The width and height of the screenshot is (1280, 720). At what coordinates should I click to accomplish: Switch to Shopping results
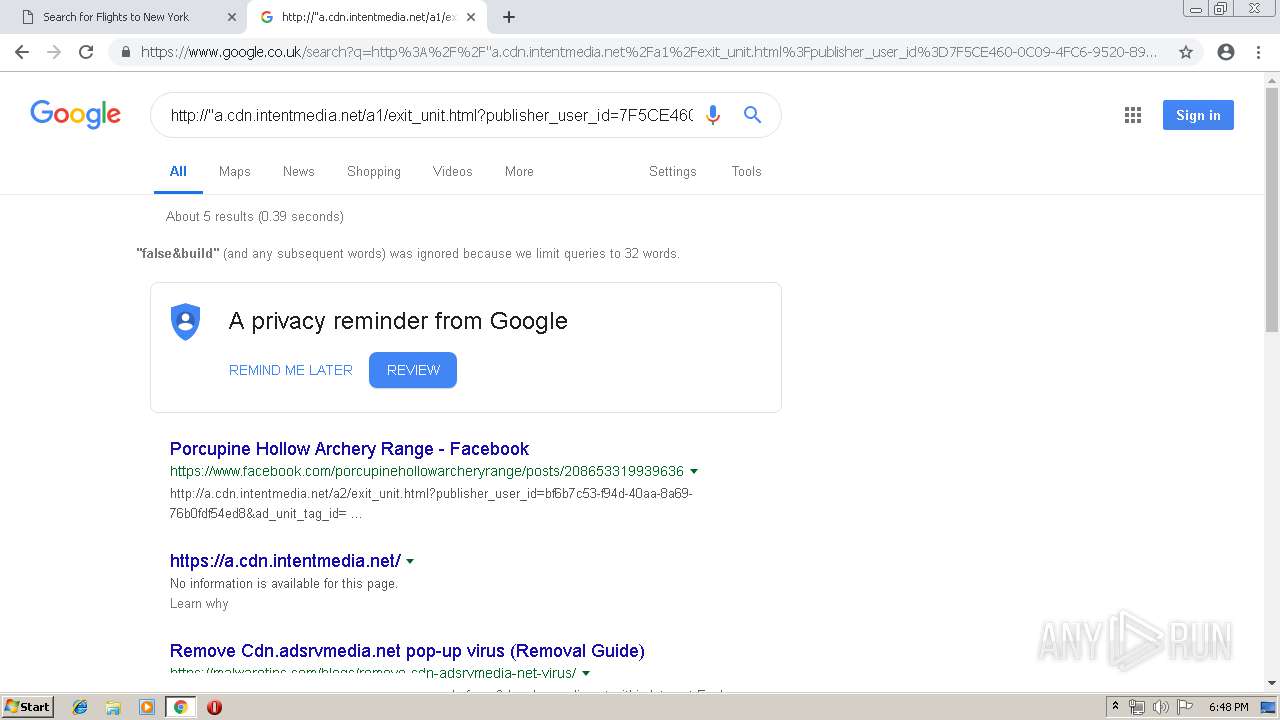click(374, 171)
